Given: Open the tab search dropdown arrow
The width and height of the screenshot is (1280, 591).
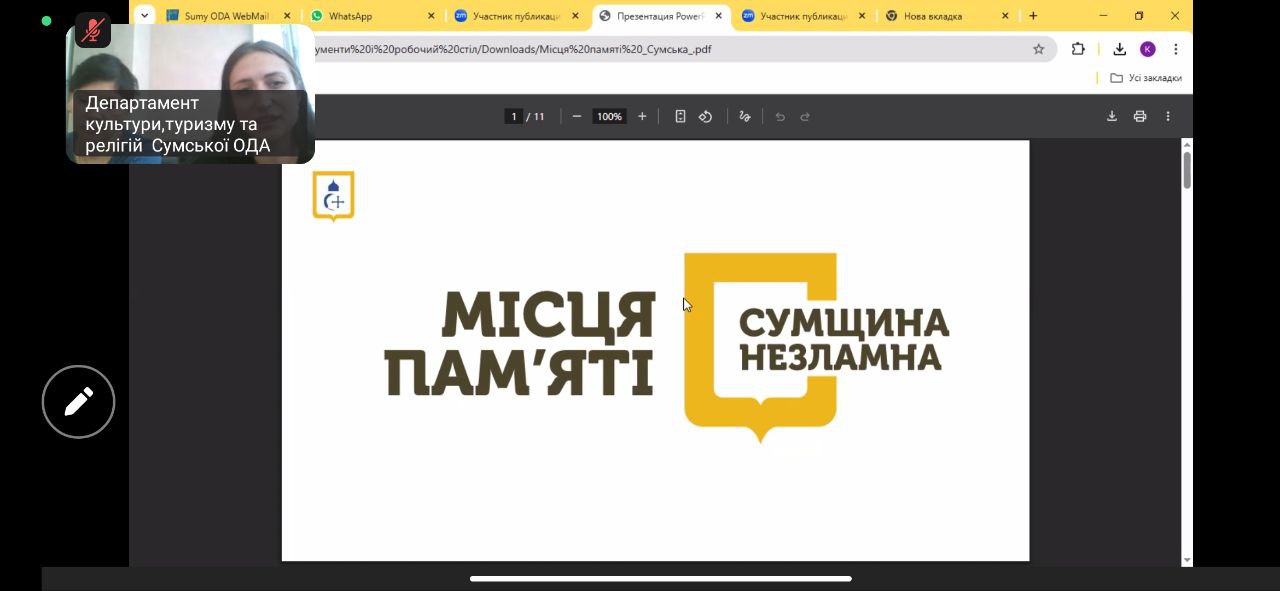Looking at the screenshot, I should point(145,15).
